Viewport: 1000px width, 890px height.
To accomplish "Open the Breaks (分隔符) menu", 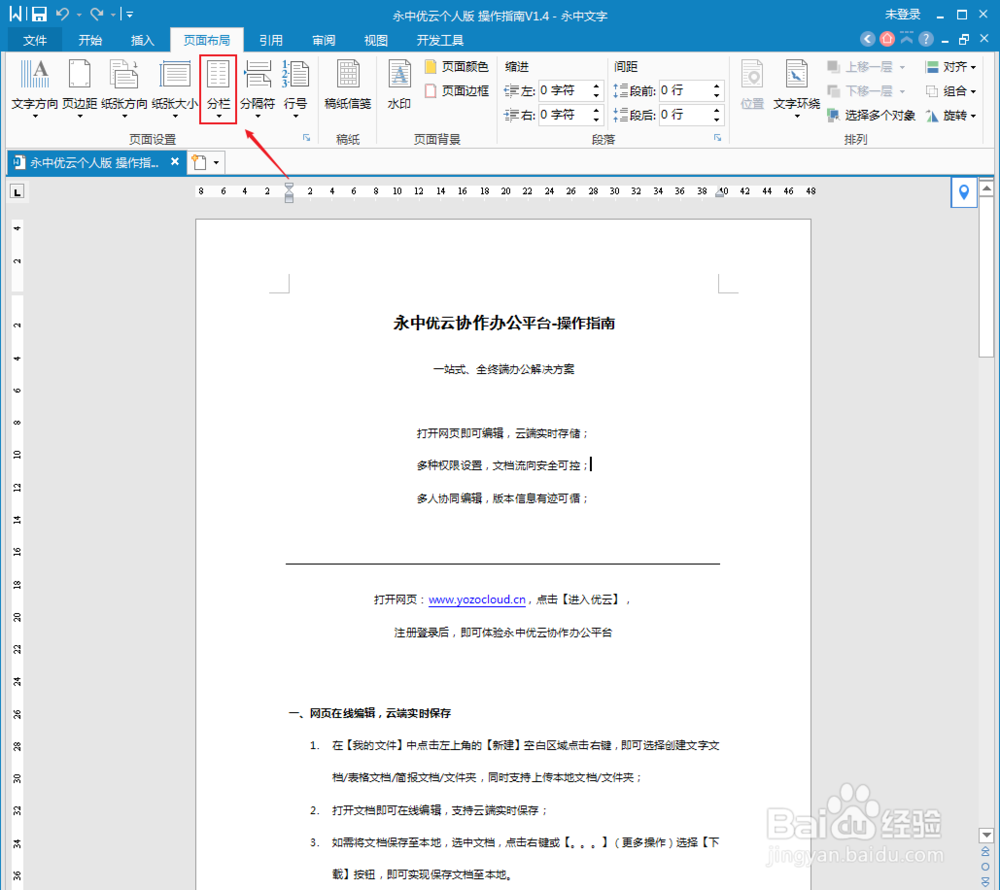I will click(x=258, y=88).
